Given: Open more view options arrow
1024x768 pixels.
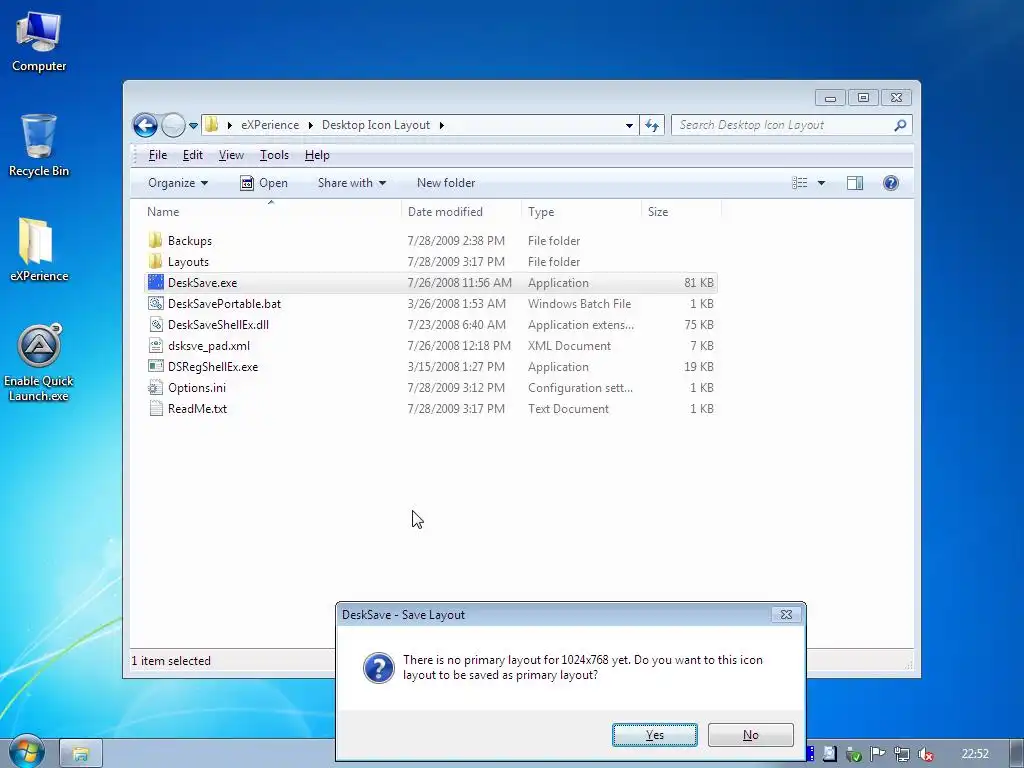Looking at the screenshot, I should click(821, 183).
